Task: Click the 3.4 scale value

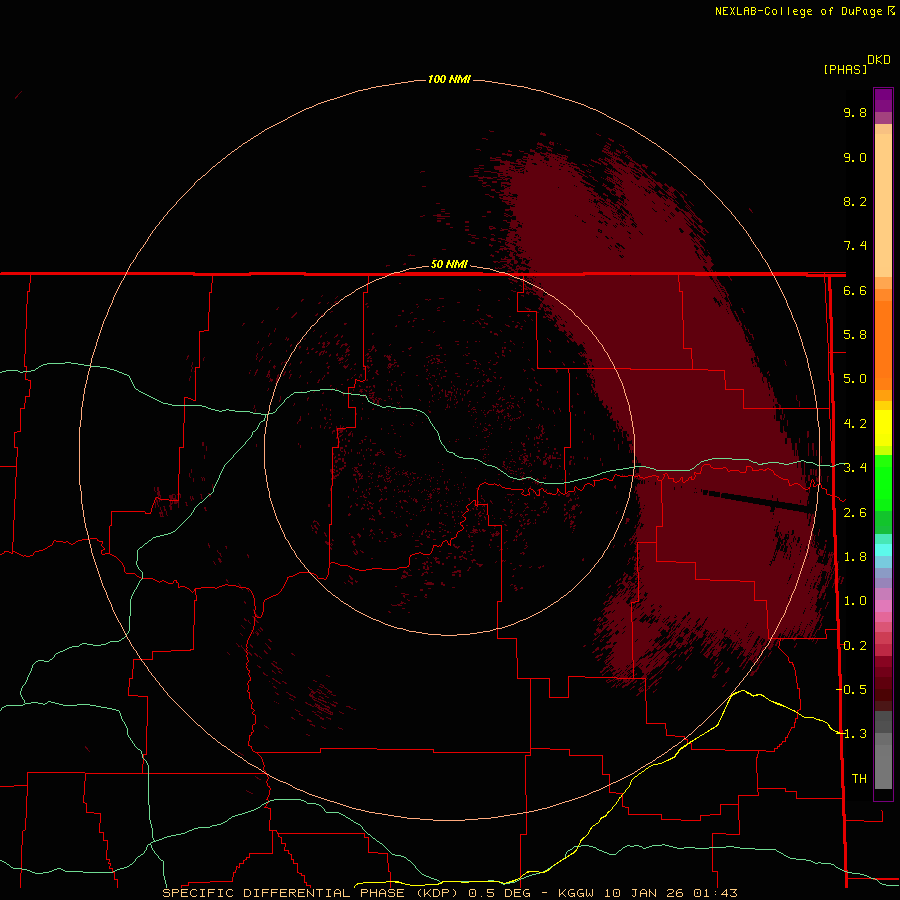Action: tap(855, 468)
